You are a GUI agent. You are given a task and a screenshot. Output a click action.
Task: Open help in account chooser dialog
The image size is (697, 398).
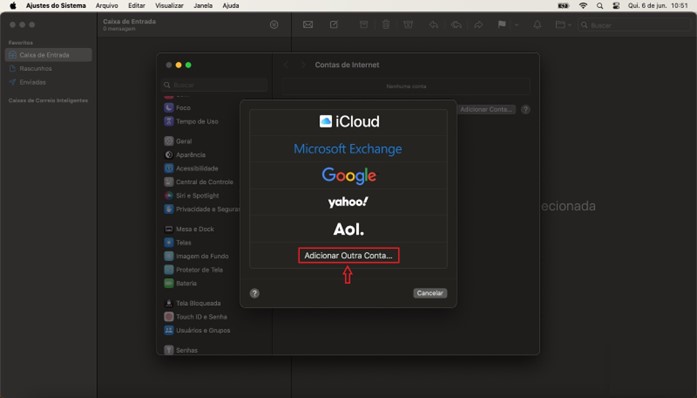tap(254, 293)
